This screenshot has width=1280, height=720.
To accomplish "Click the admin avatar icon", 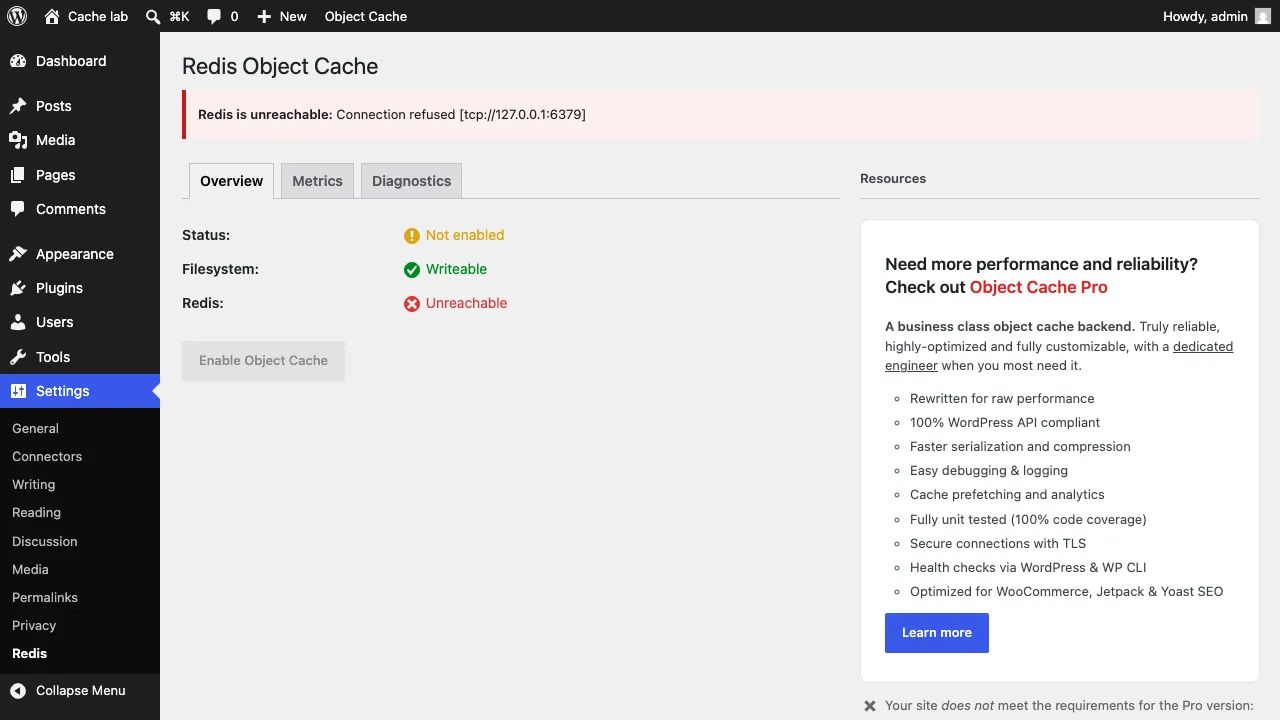I will point(1263,16).
